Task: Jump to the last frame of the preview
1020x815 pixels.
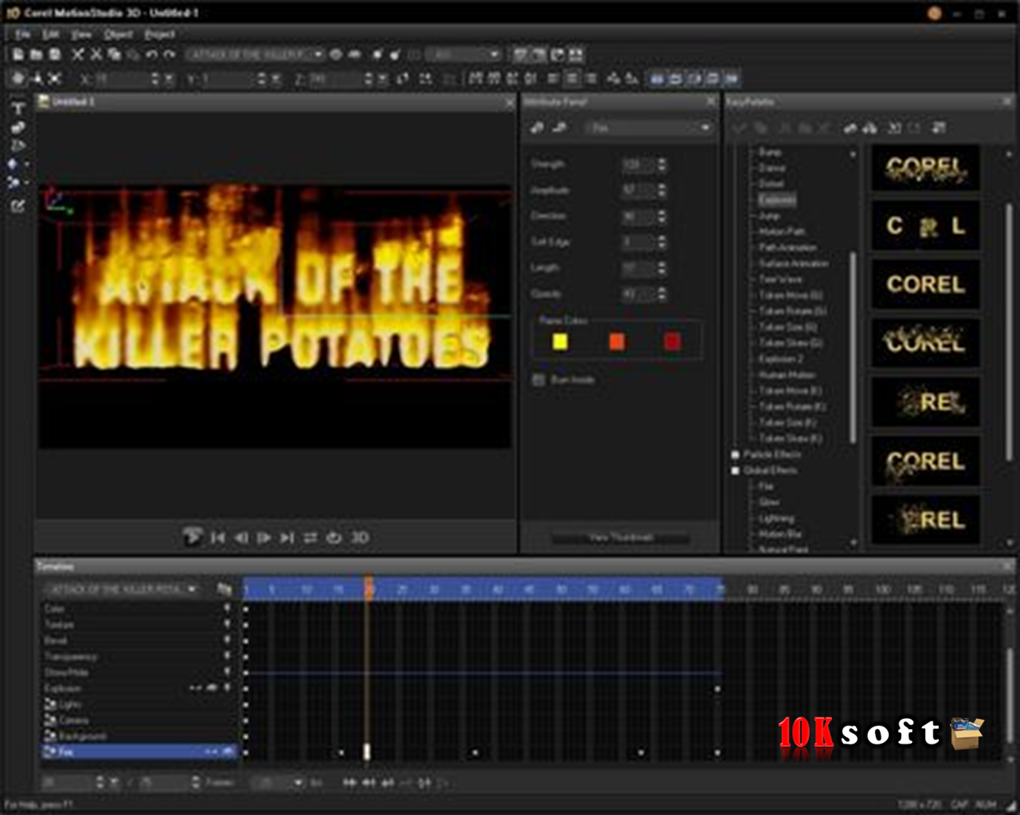Action: click(x=287, y=537)
